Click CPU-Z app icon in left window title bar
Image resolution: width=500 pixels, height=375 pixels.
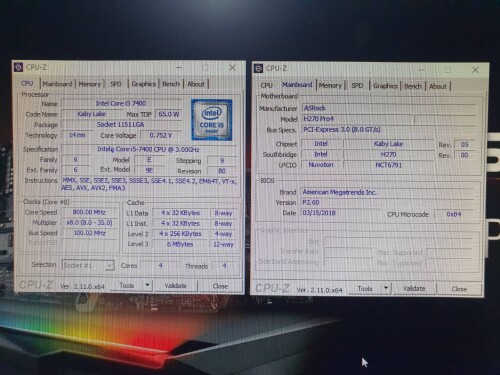click(18, 67)
